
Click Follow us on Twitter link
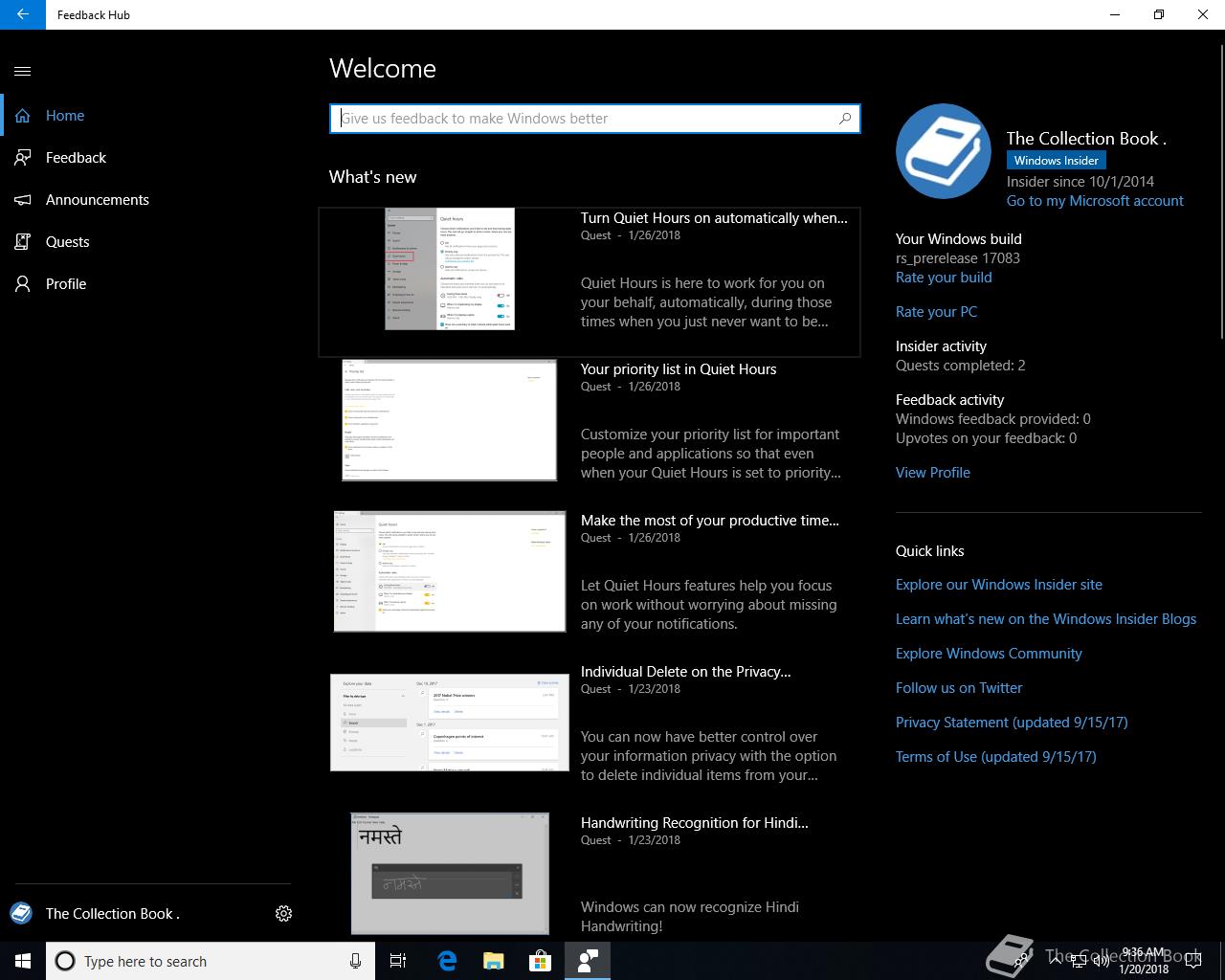pos(959,688)
